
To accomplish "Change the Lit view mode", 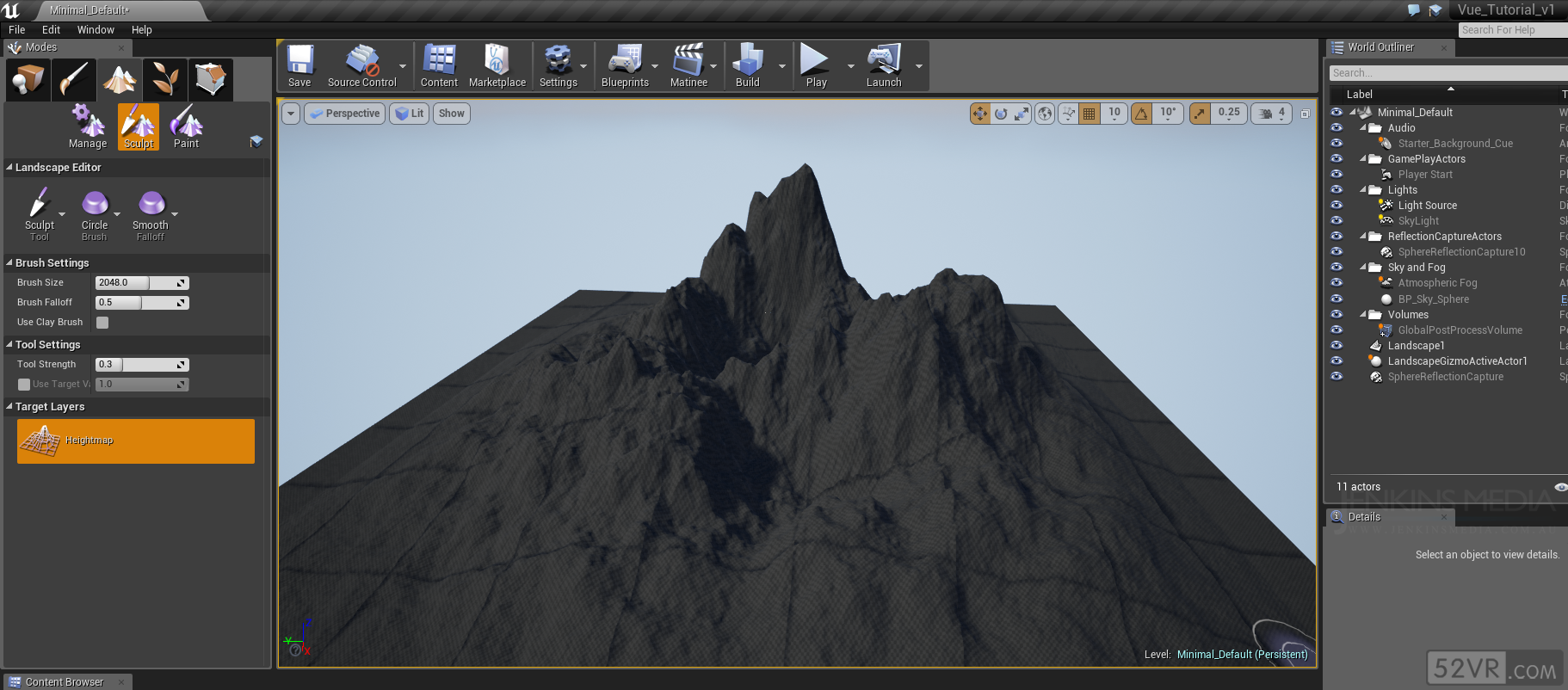I will click(410, 114).
